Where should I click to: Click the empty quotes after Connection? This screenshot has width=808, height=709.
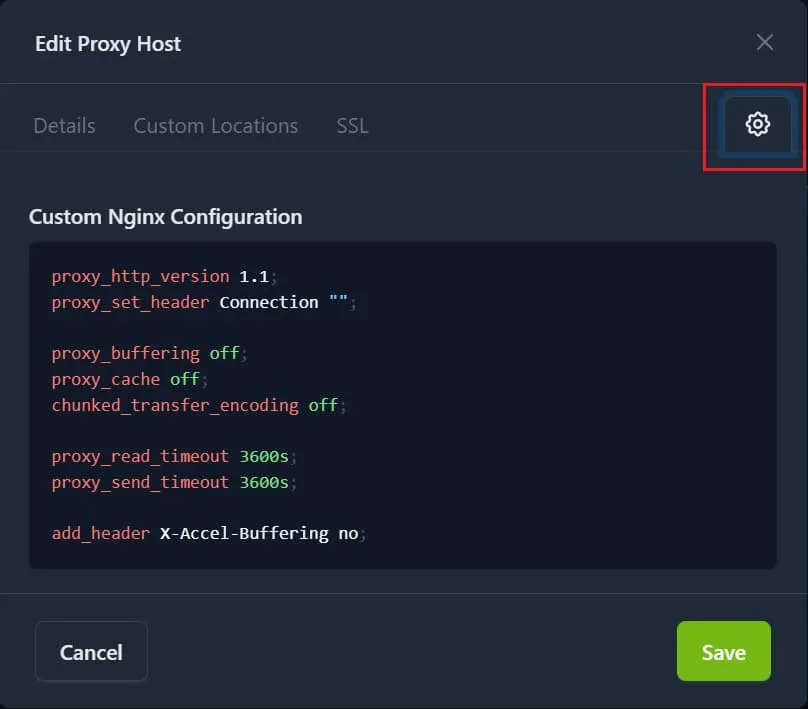(x=338, y=302)
